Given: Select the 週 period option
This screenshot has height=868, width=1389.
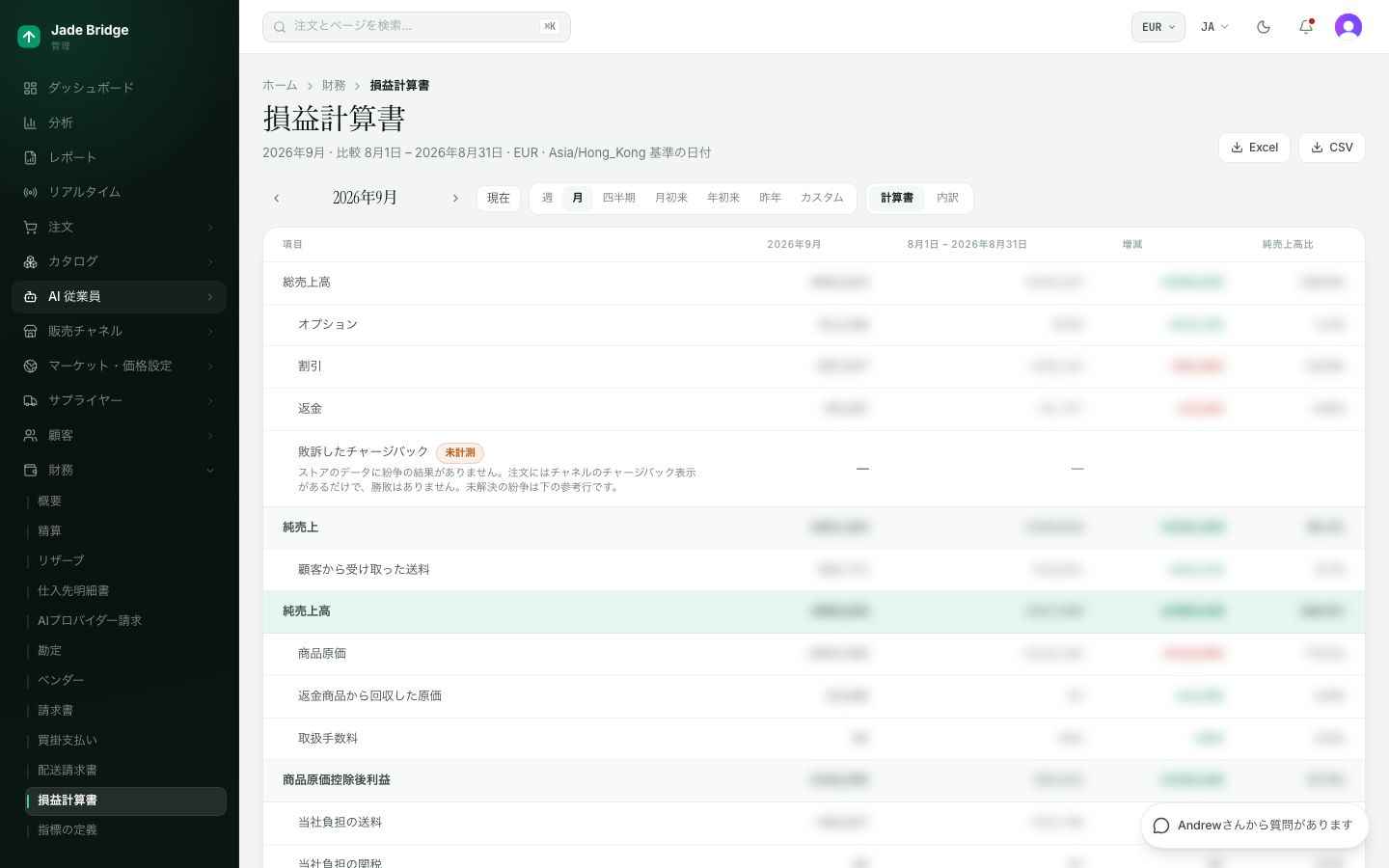Looking at the screenshot, I should pyautogui.click(x=547, y=198).
